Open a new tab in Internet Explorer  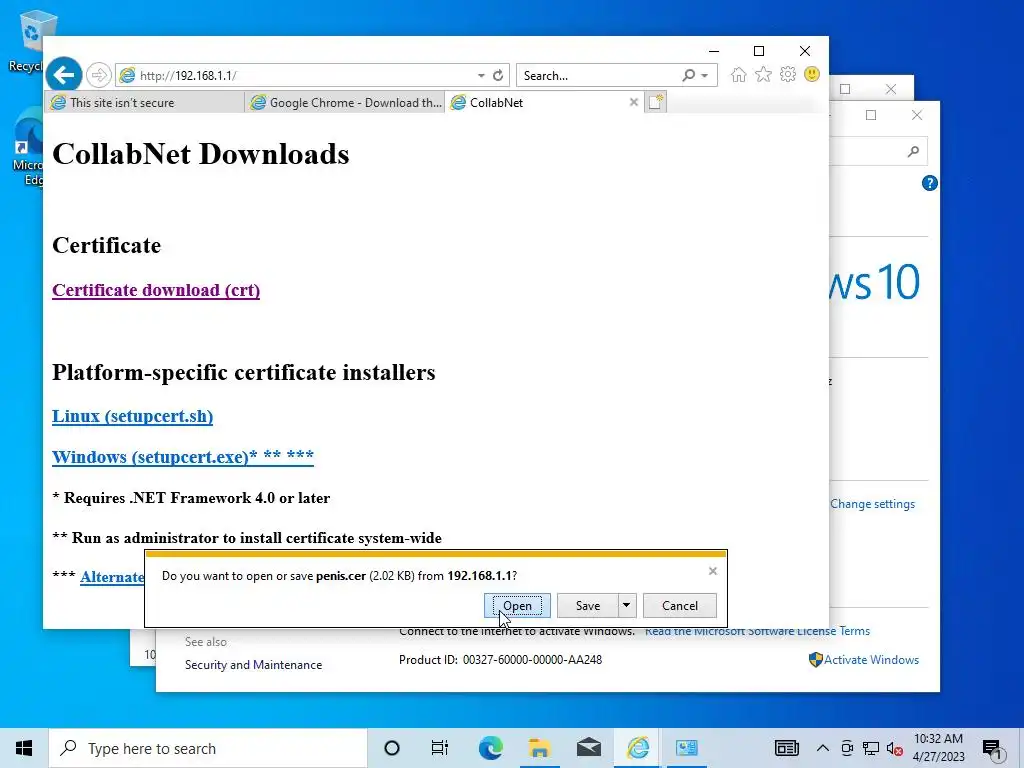tap(656, 102)
